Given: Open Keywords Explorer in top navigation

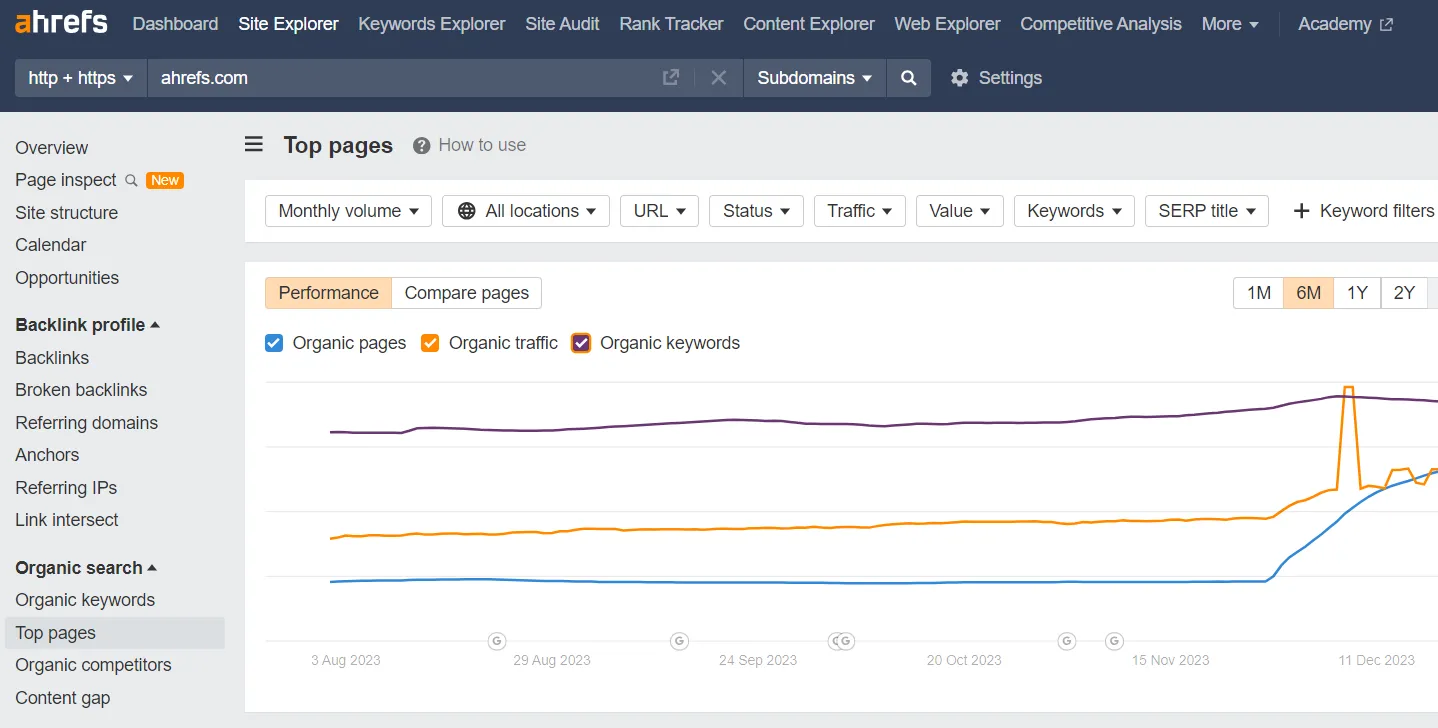Looking at the screenshot, I should tap(432, 24).
